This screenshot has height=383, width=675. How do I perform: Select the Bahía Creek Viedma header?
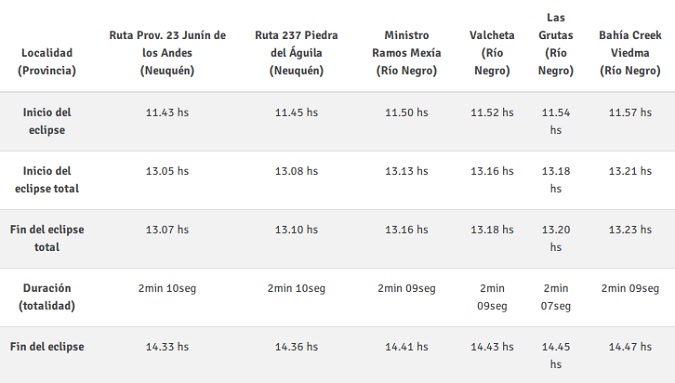tap(630, 53)
